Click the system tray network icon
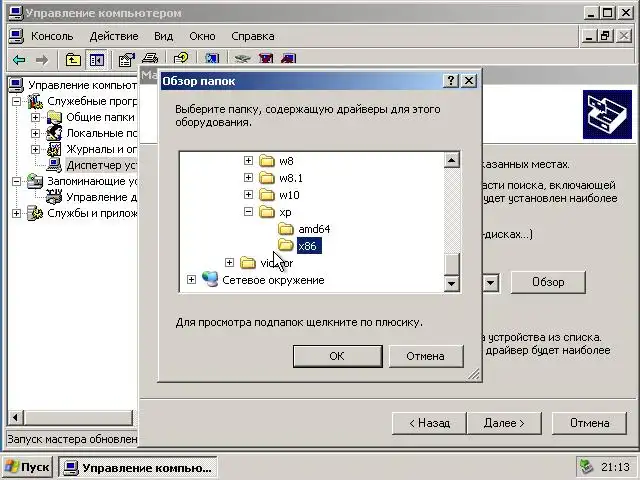Viewport: 640px width, 480px height. pos(586,467)
